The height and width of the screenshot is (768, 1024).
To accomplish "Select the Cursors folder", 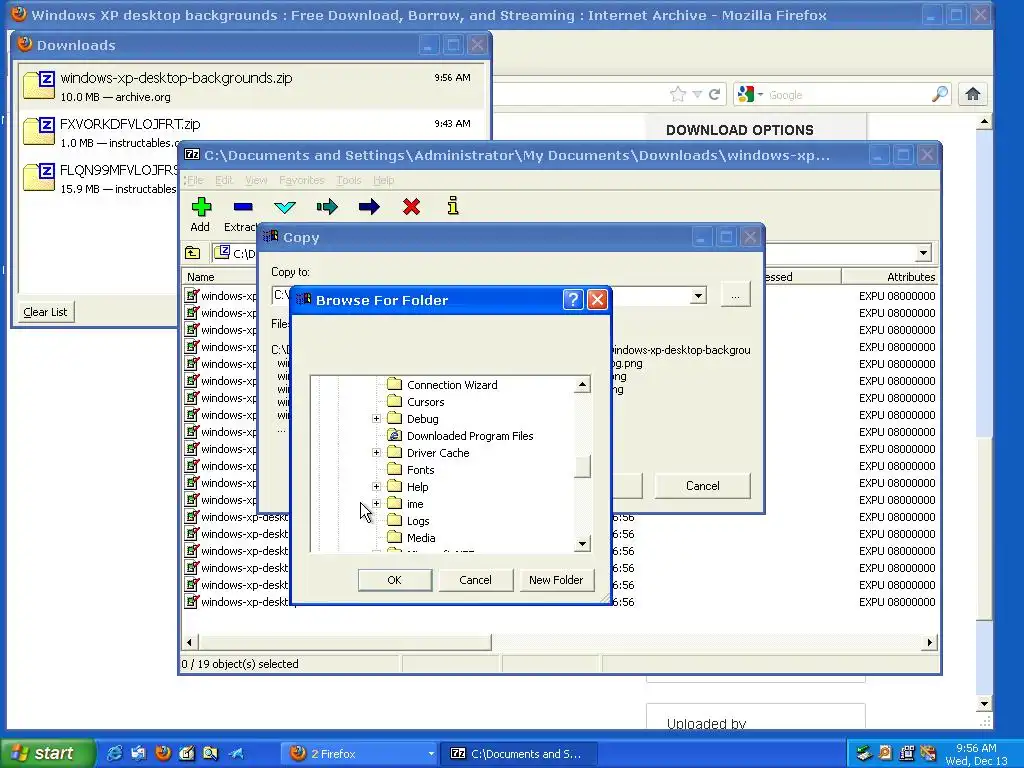I will tap(425, 402).
